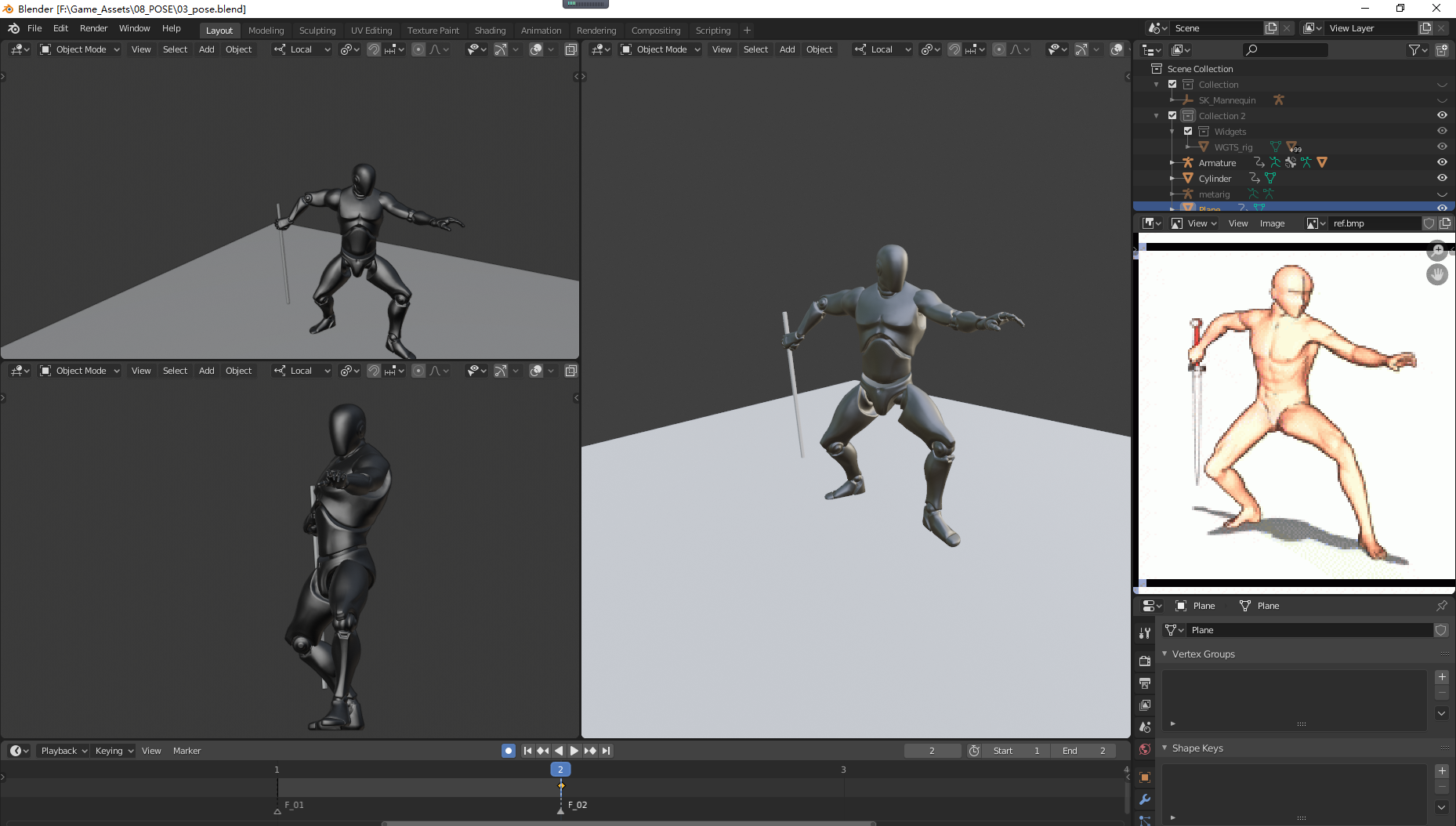Uncheck the Collection 2 checkbox
This screenshot has width=1456, height=826.
click(1172, 115)
